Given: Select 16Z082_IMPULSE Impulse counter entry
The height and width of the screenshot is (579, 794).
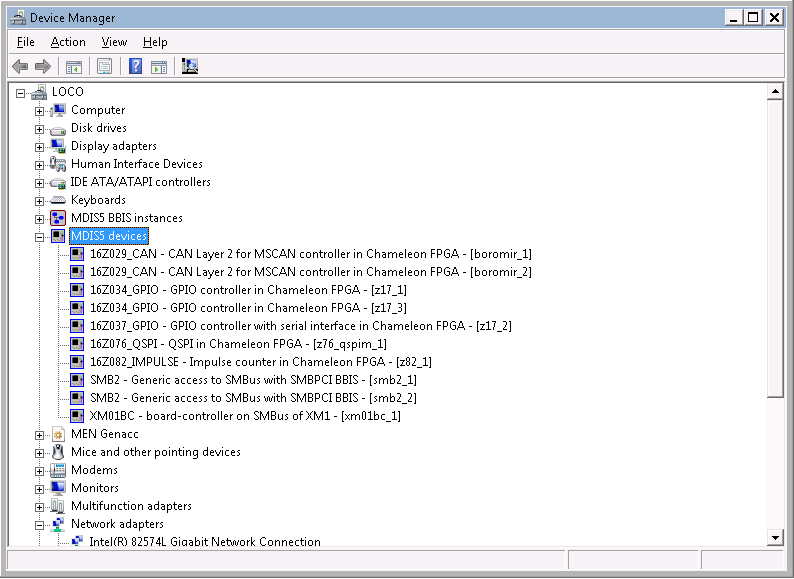Looking at the screenshot, I should [x=260, y=362].
